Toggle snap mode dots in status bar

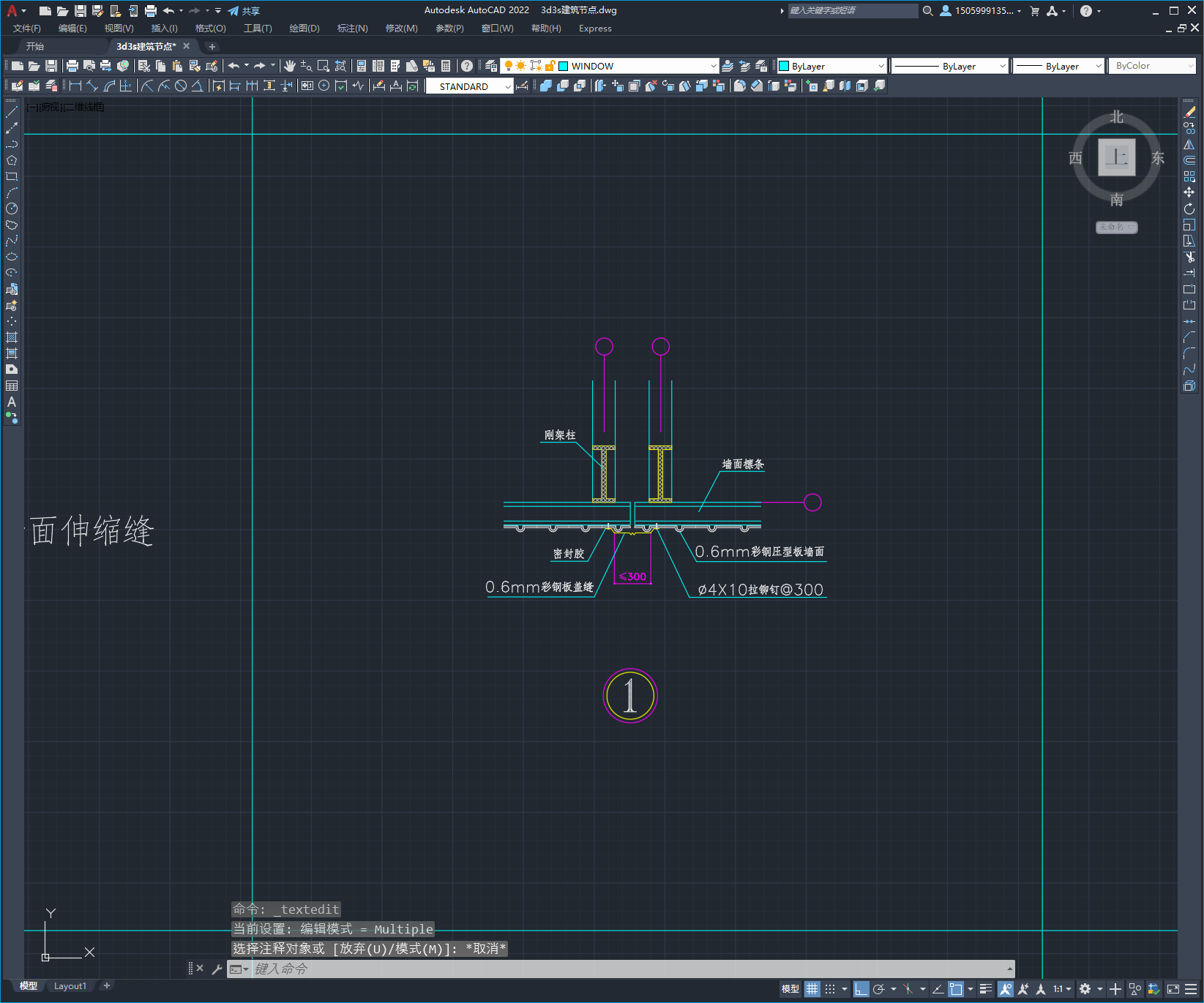(830, 989)
